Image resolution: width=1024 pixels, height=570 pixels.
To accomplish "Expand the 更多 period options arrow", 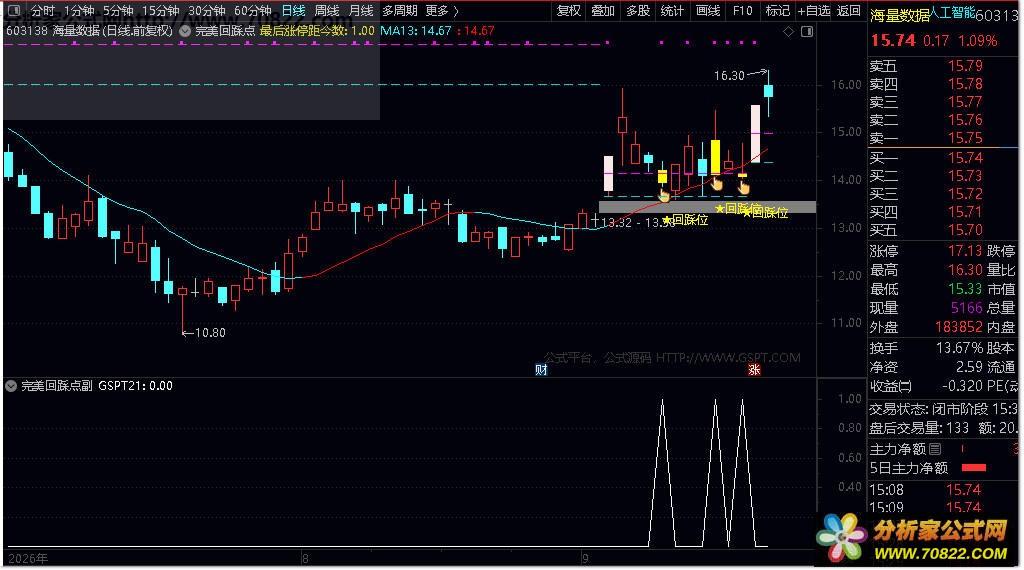I will point(456,10).
